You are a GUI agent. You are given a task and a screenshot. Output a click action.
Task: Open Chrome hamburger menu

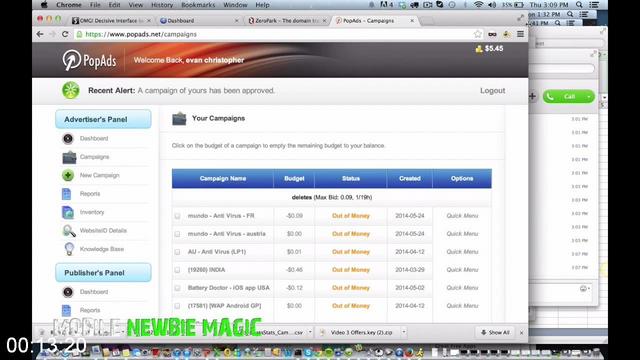pyautogui.click(x=520, y=34)
